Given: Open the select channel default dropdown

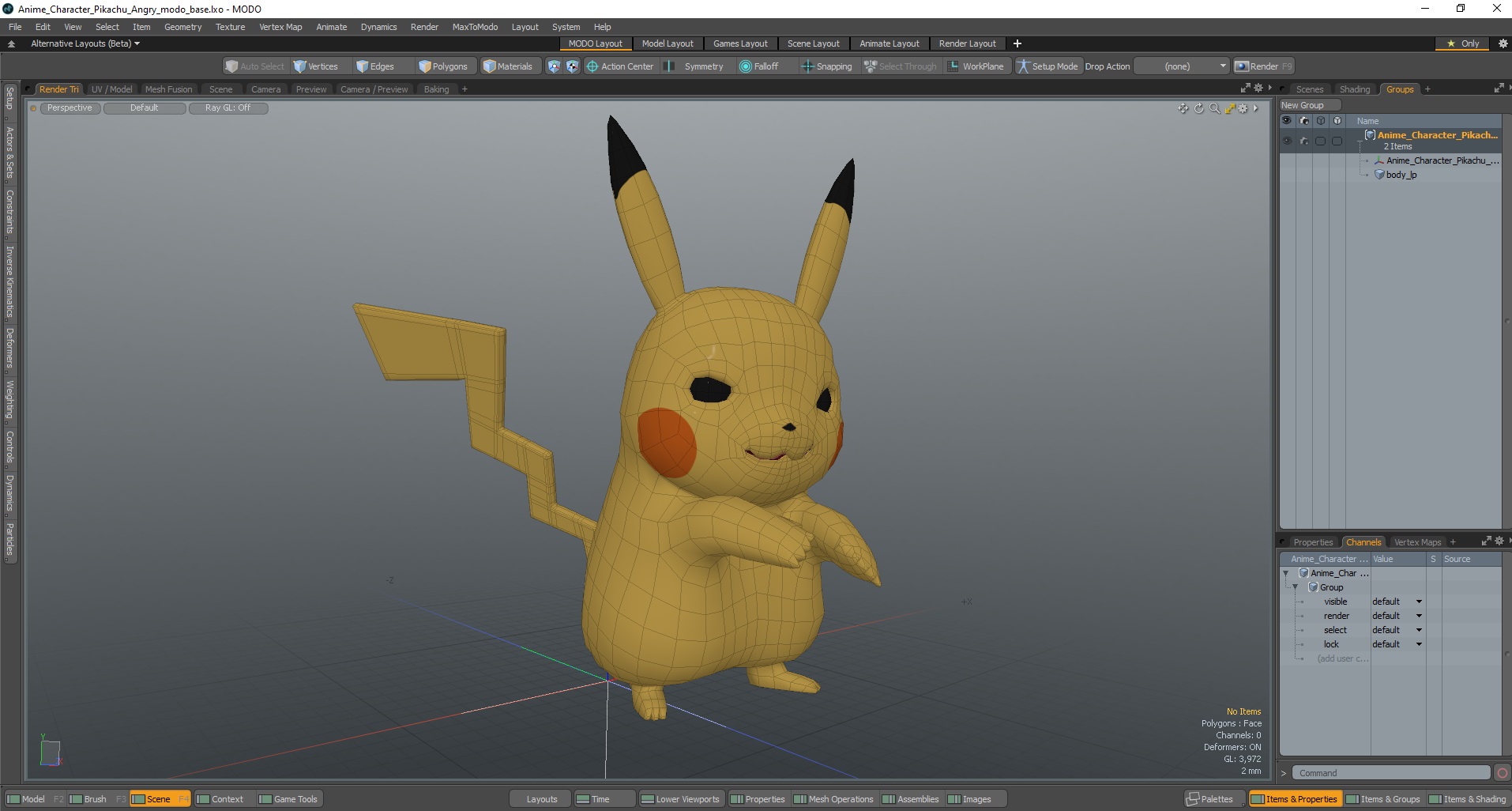Looking at the screenshot, I should [1397, 630].
